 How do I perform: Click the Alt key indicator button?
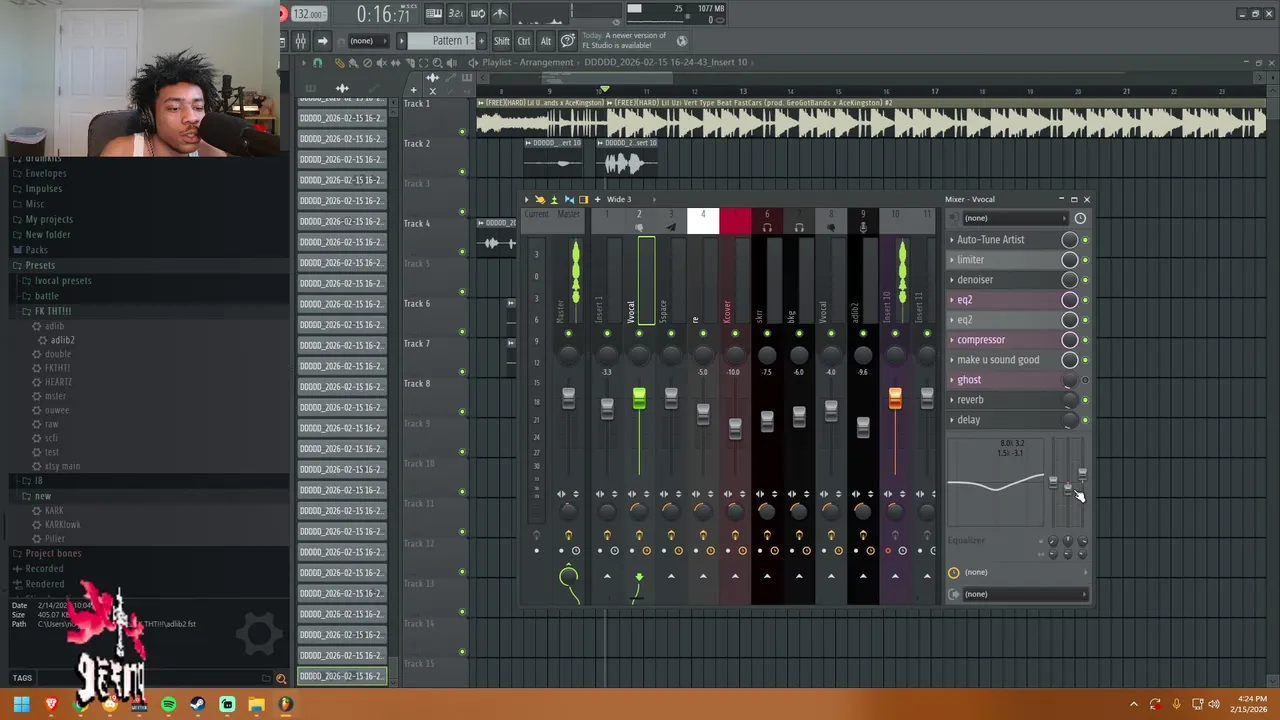(546, 41)
